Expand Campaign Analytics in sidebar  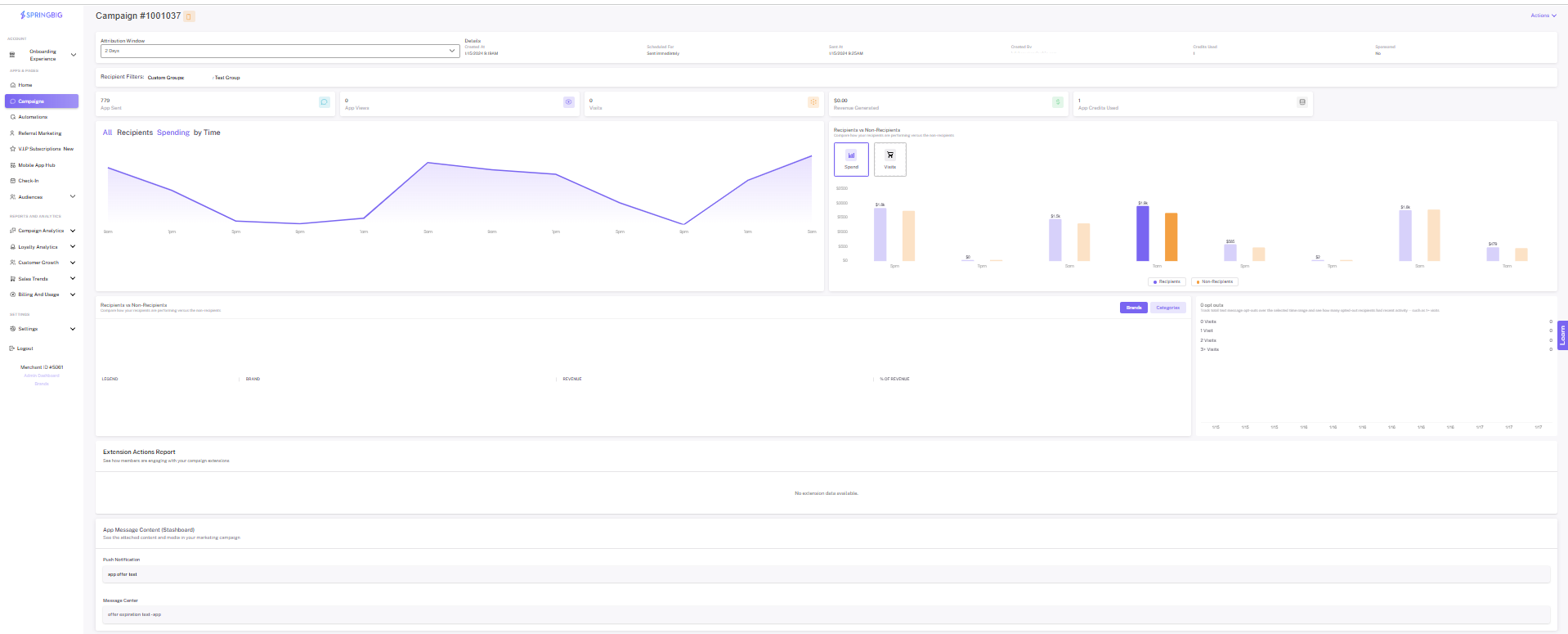[43, 231]
